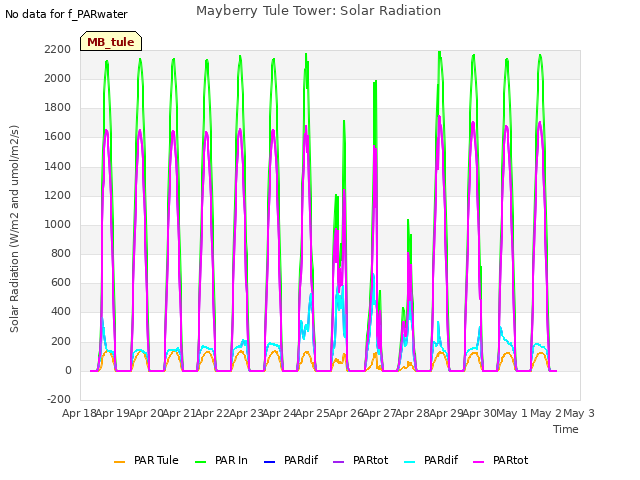Click the 'May 2' date tick label

pos(546,413)
